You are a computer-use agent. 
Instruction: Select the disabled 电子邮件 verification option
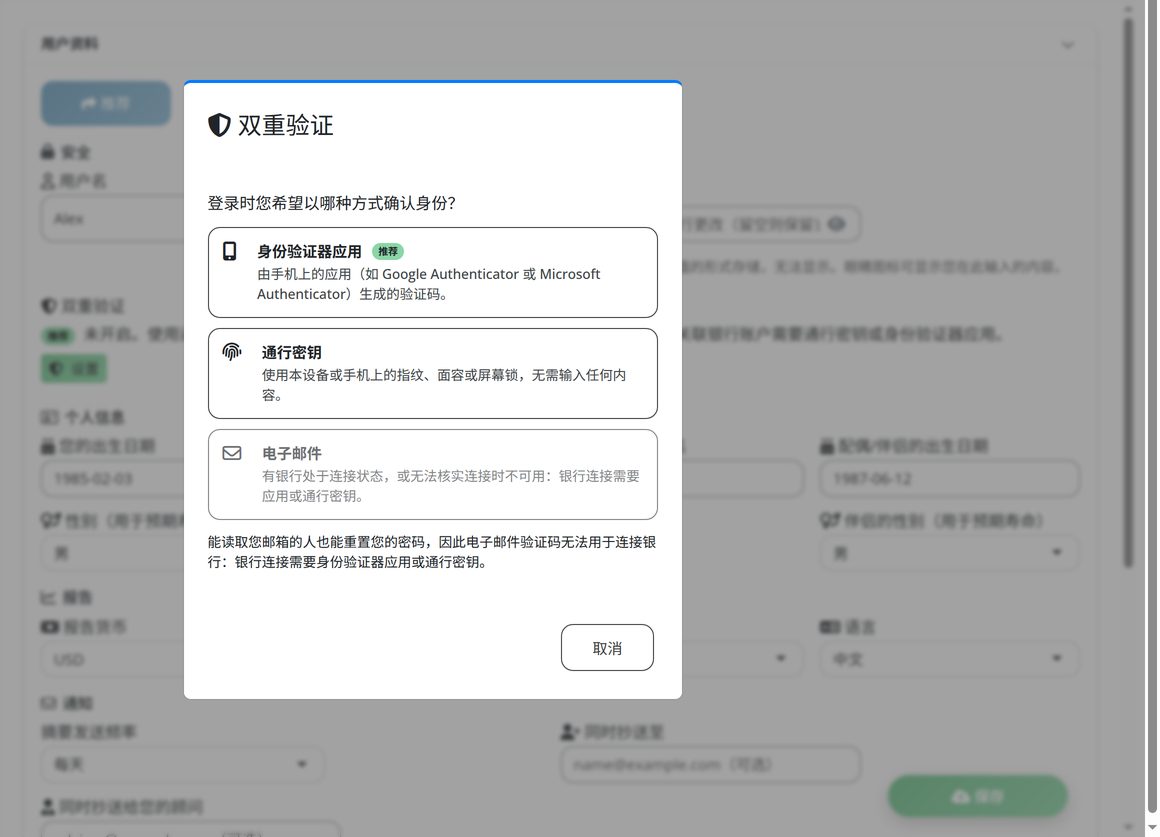(x=433, y=474)
